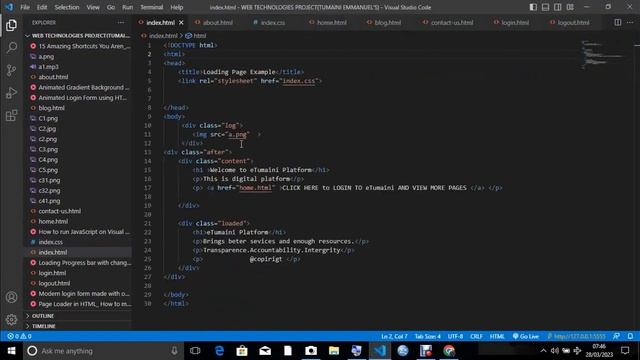Close the index.html editor tab

(x=181, y=22)
